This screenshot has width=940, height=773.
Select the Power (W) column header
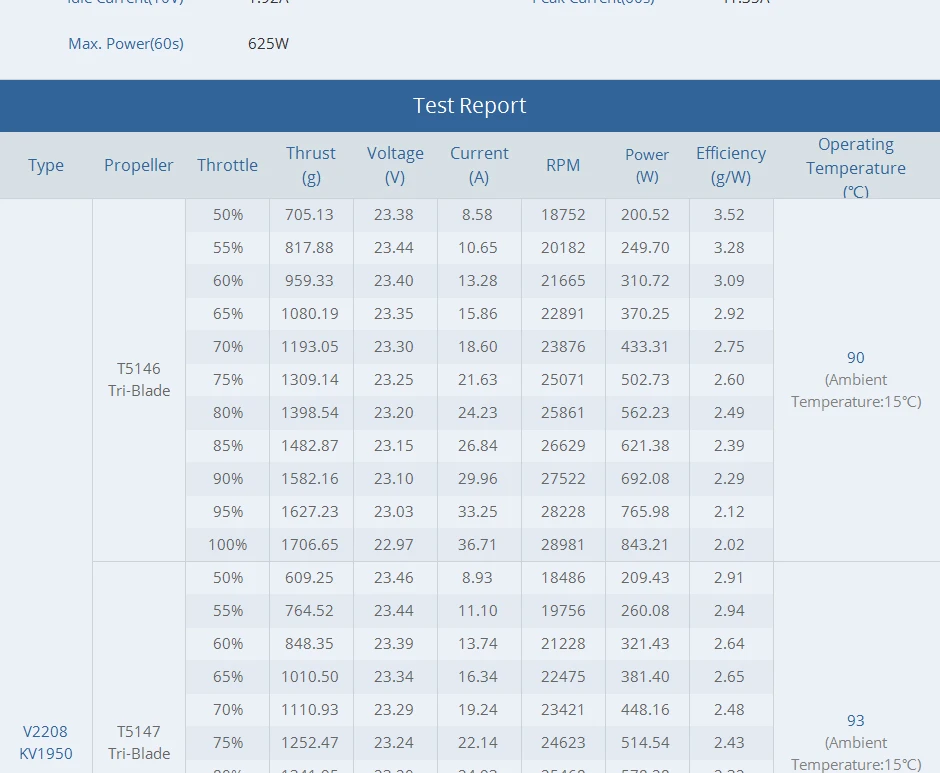[x=647, y=165]
